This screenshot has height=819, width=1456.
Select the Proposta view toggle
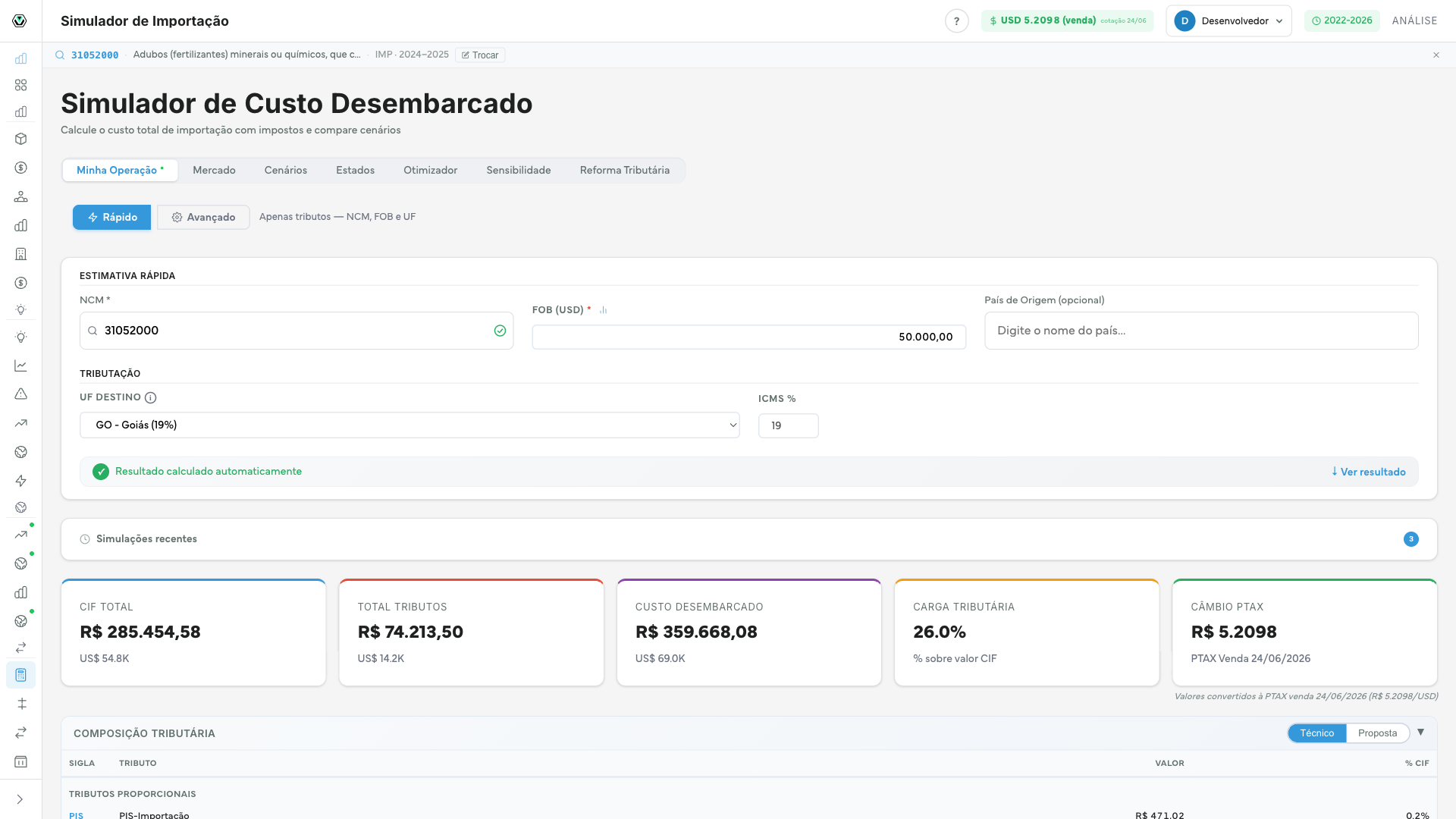pyautogui.click(x=1377, y=733)
